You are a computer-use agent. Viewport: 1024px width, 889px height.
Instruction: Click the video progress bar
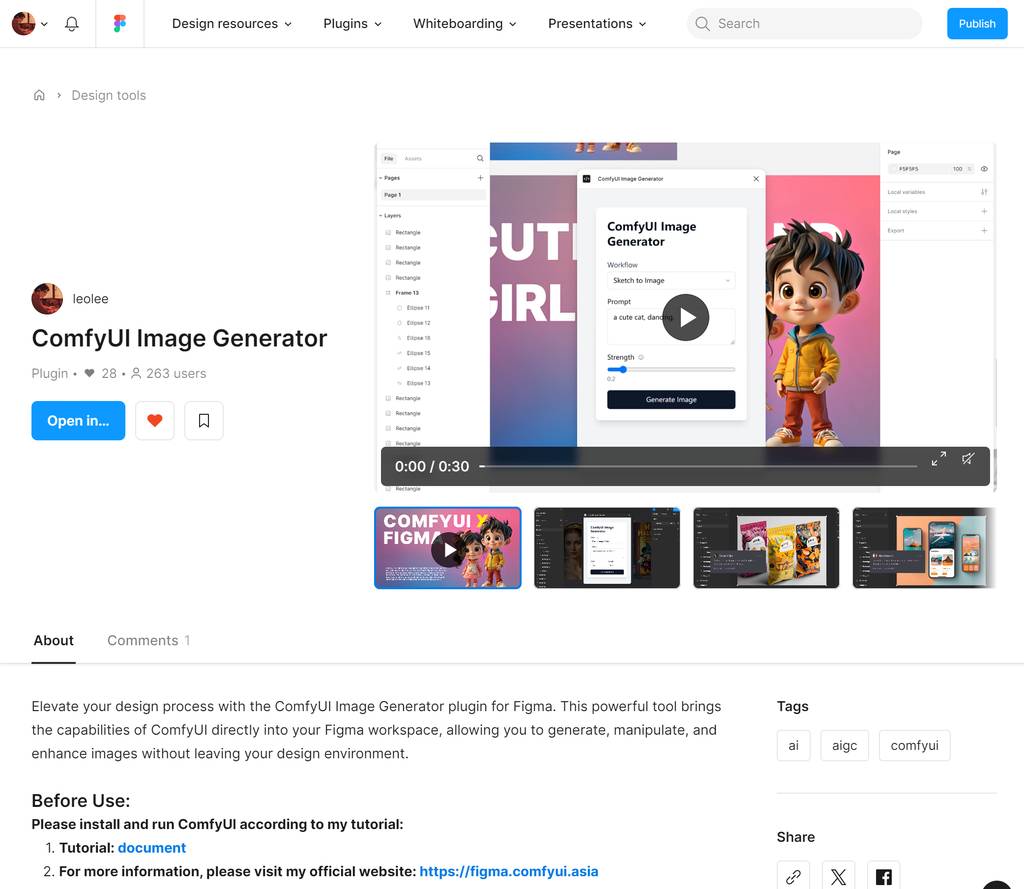point(698,466)
